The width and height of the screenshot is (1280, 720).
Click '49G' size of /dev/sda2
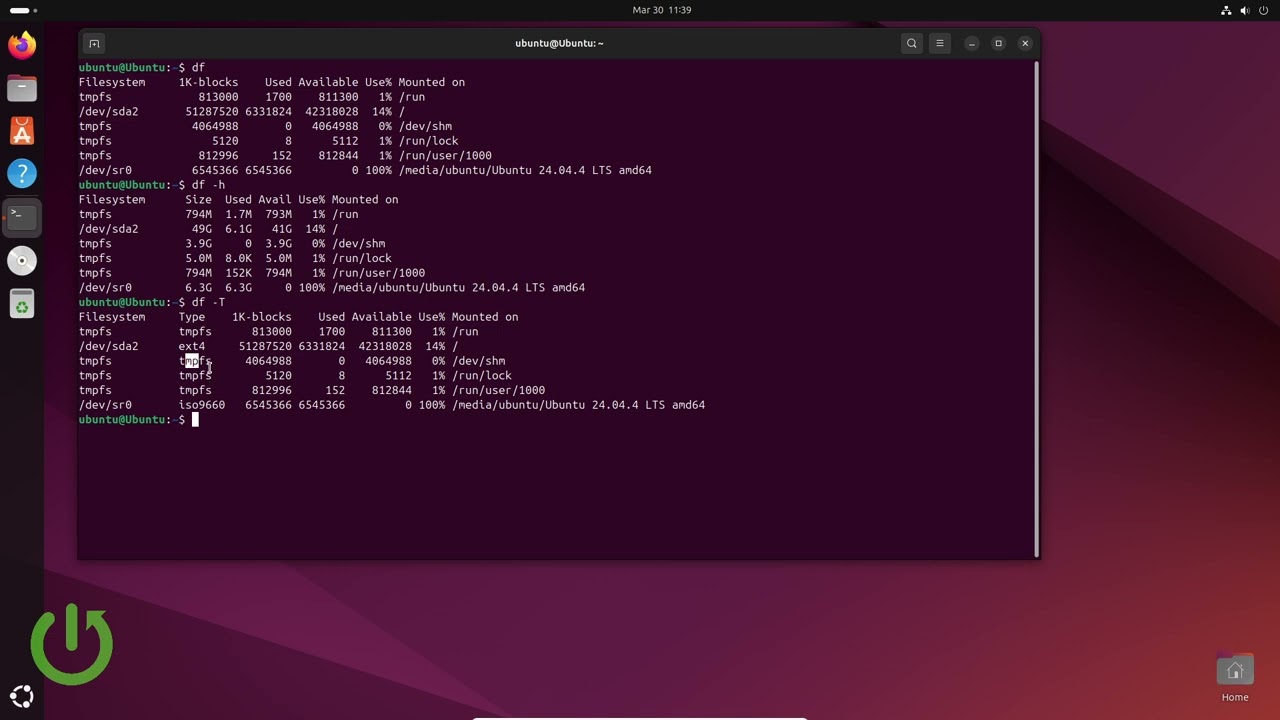point(202,229)
